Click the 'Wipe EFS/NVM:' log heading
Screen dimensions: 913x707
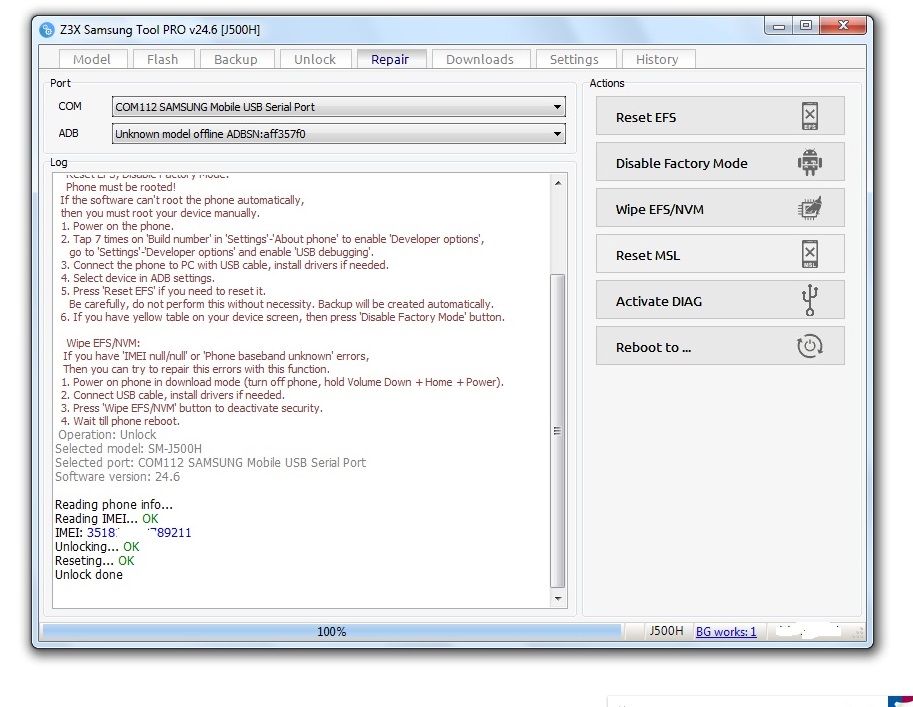pyautogui.click(x=103, y=344)
